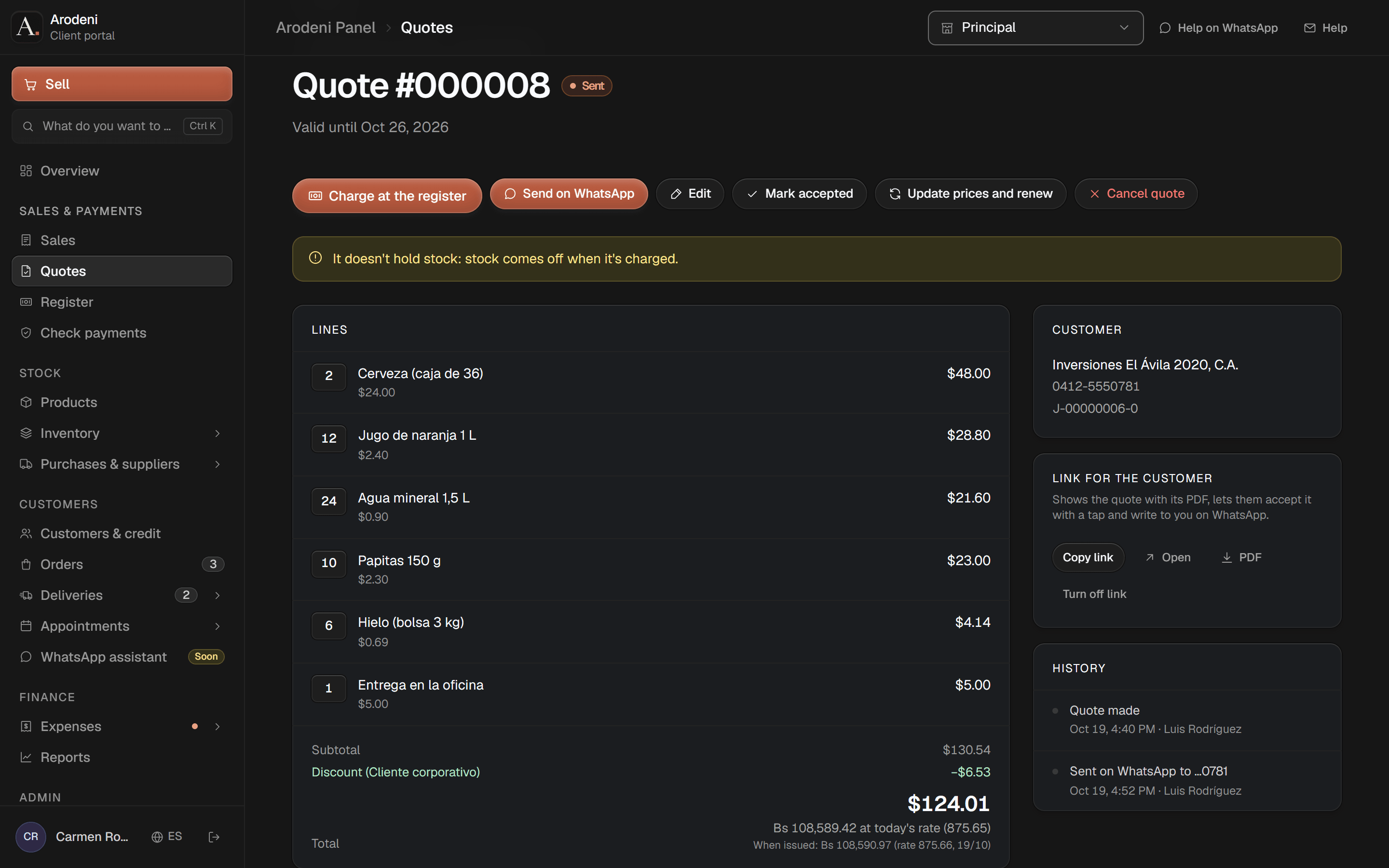Select the Register sidebar item
Screen dimensions: 1389x868
(x=122, y=302)
